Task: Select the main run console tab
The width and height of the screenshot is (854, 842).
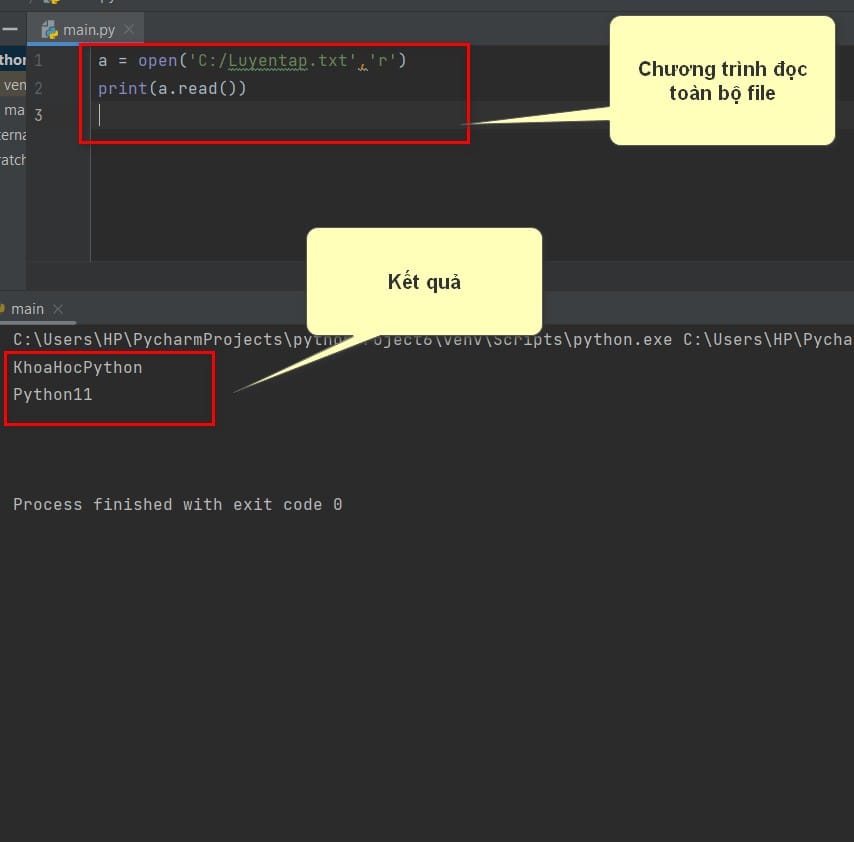Action: [x=27, y=309]
